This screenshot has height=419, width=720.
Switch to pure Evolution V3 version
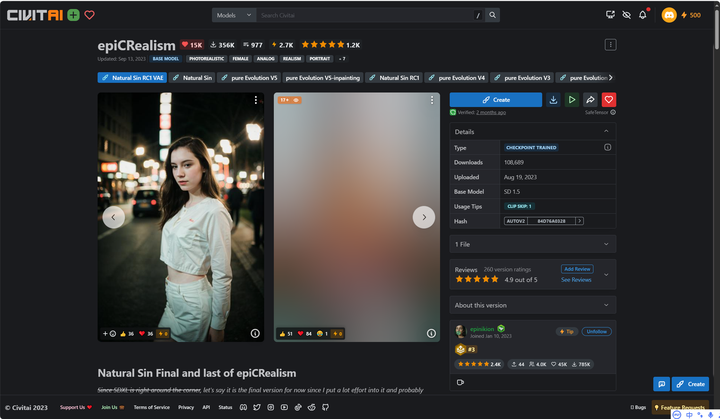522,78
